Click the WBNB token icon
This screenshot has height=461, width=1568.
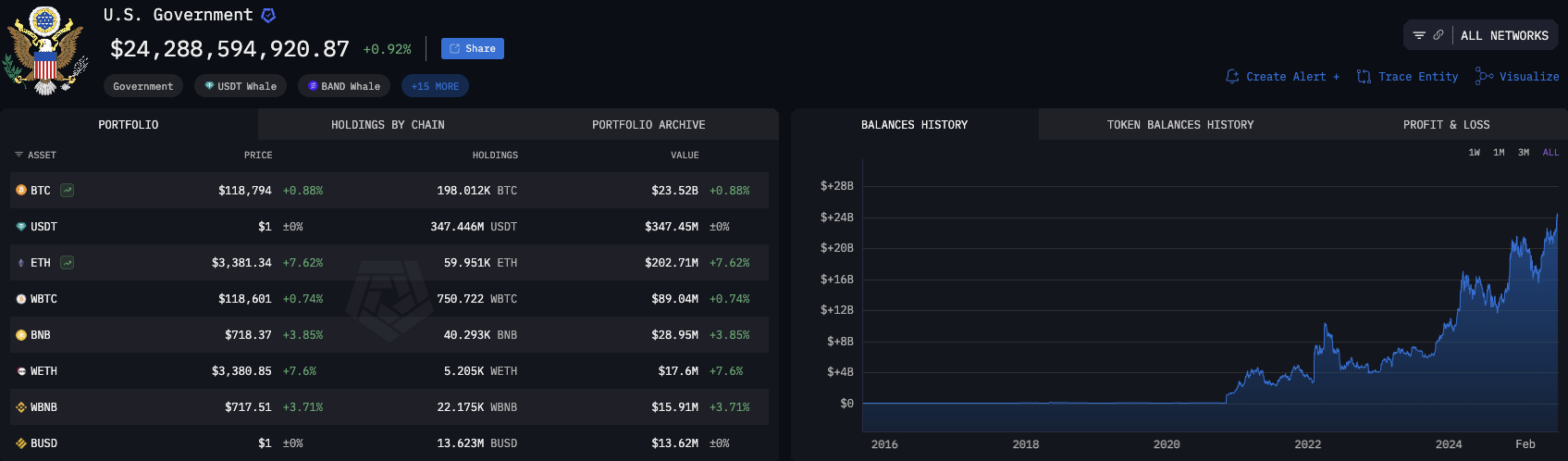[21, 406]
